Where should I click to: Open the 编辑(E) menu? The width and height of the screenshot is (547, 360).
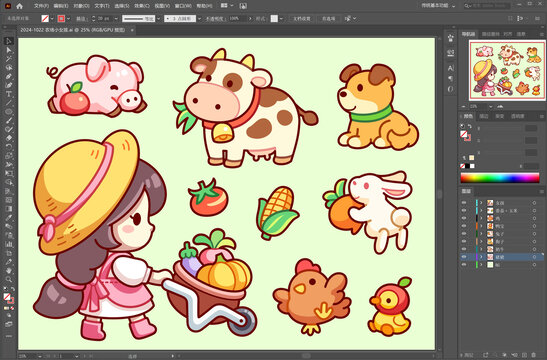point(61,6)
